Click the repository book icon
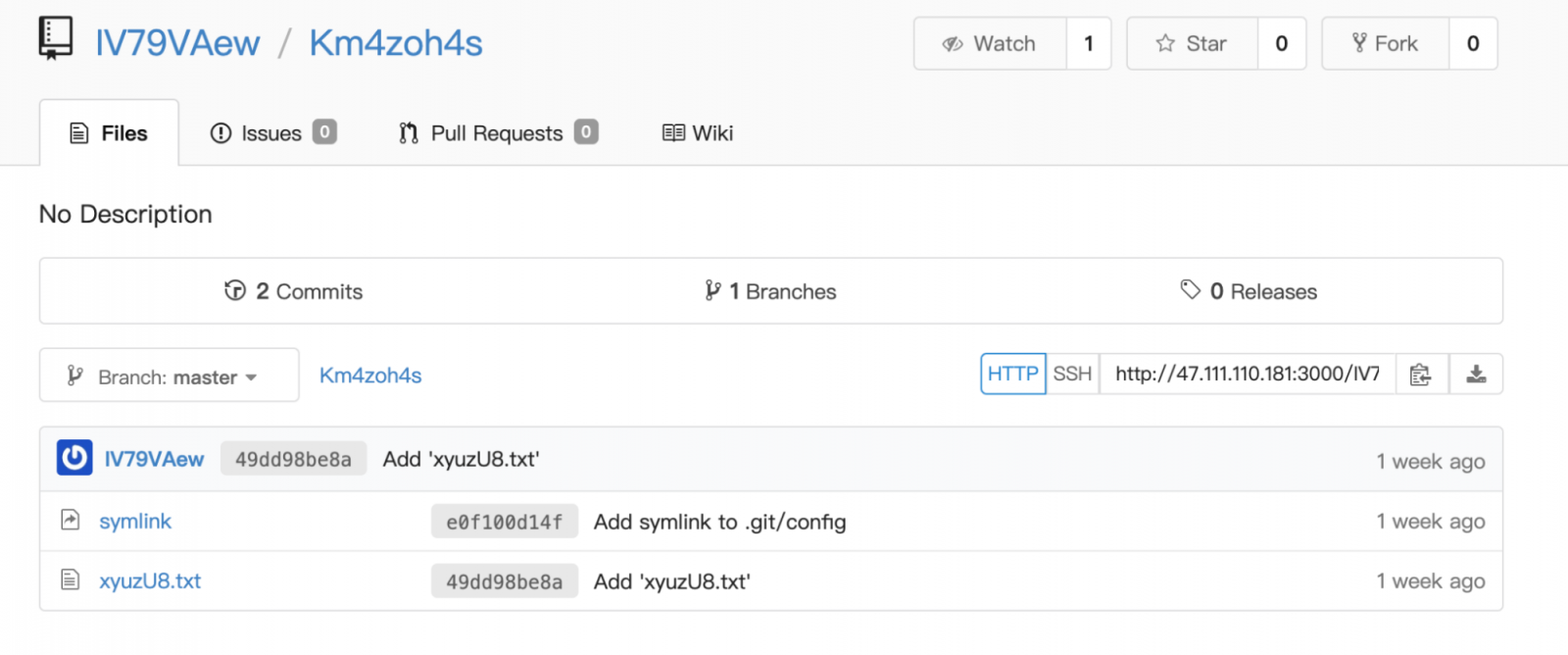This screenshot has height=655, width=1568. coord(56,39)
